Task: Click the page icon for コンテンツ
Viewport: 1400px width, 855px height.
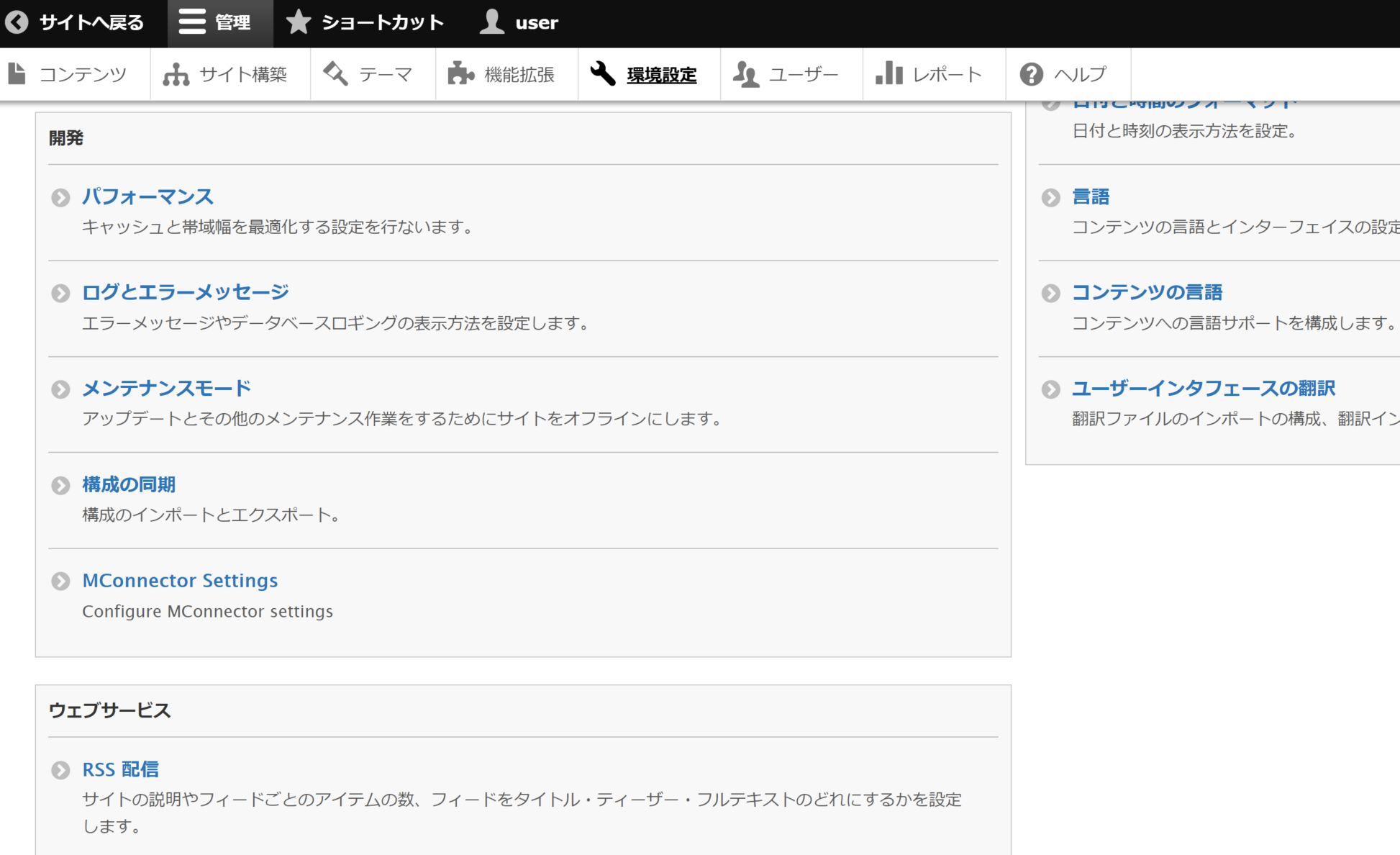Action: click(x=17, y=73)
